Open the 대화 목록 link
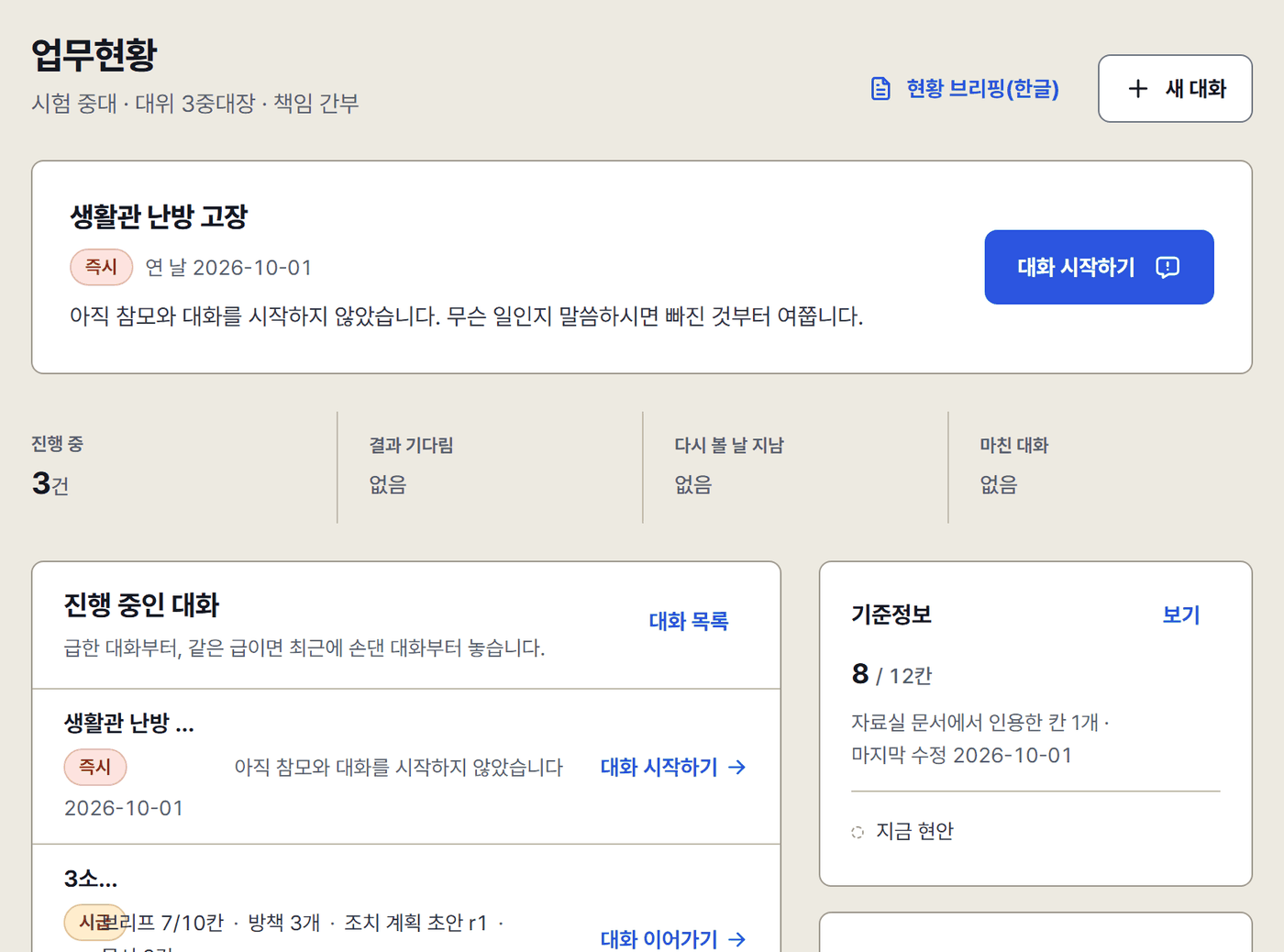 pos(689,621)
